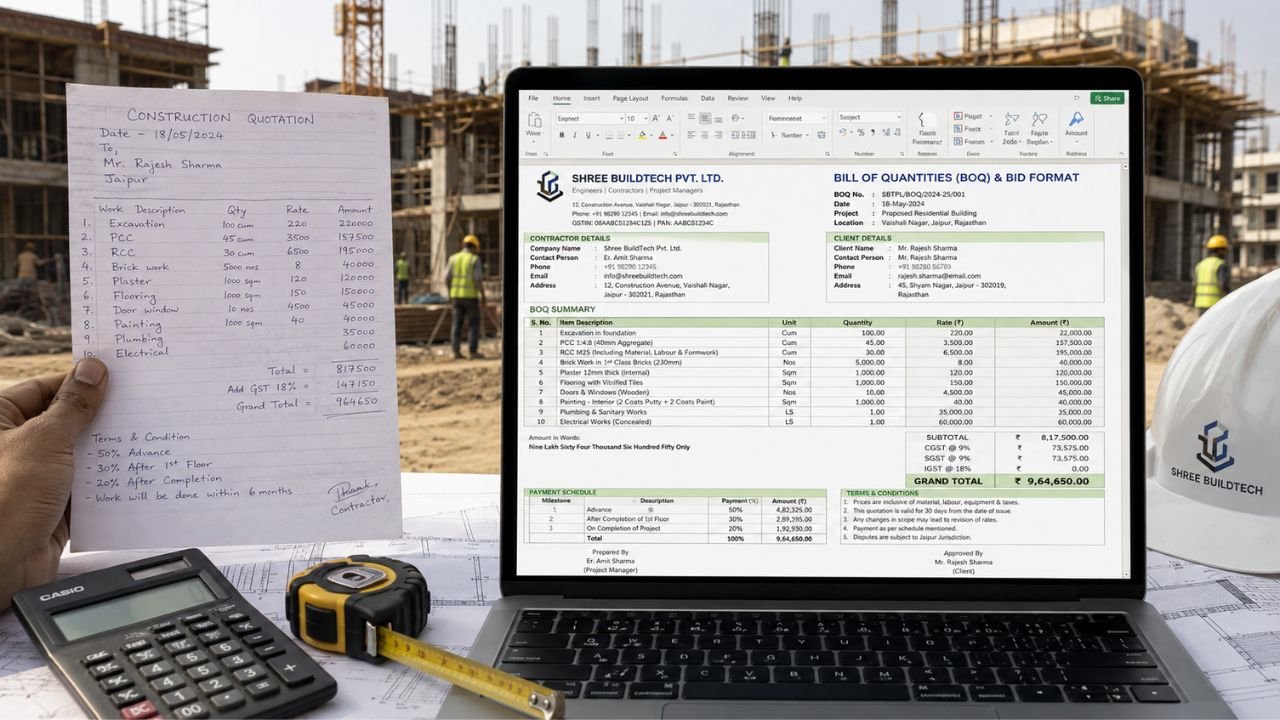Open the font name dropdown
This screenshot has height=720, width=1280.
(590, 118)
